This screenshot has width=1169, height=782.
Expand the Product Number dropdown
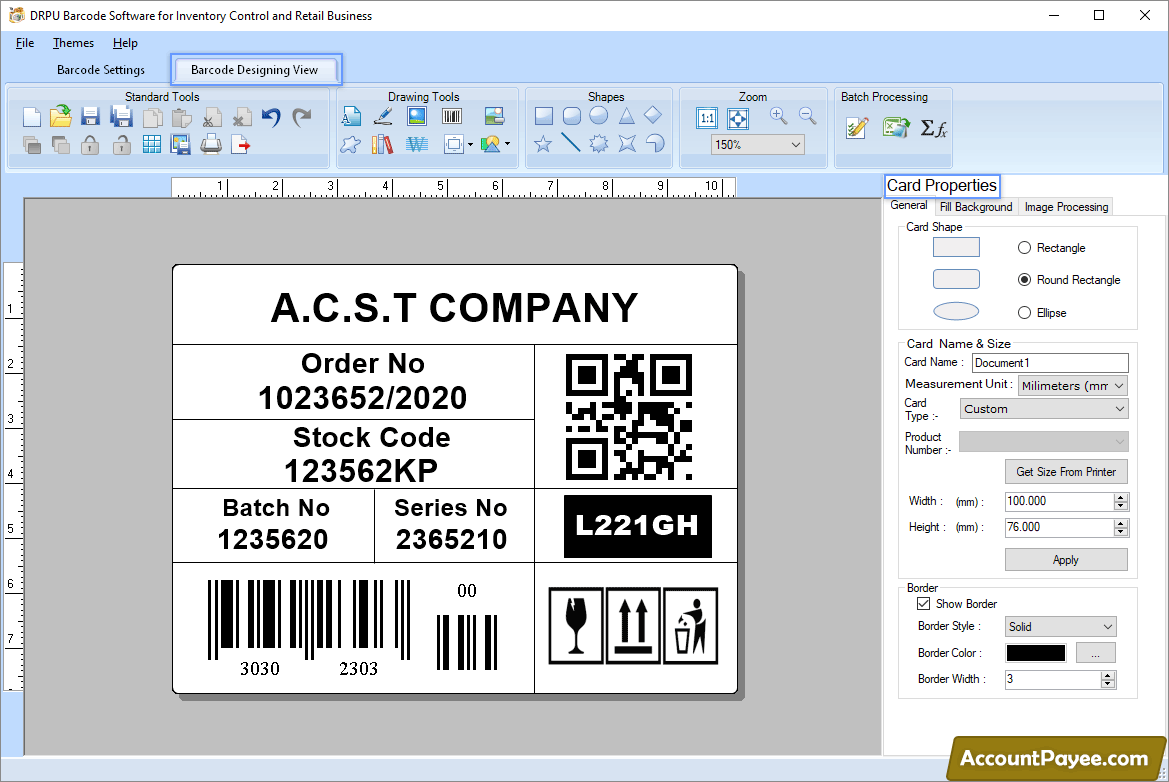(1044, 441)
